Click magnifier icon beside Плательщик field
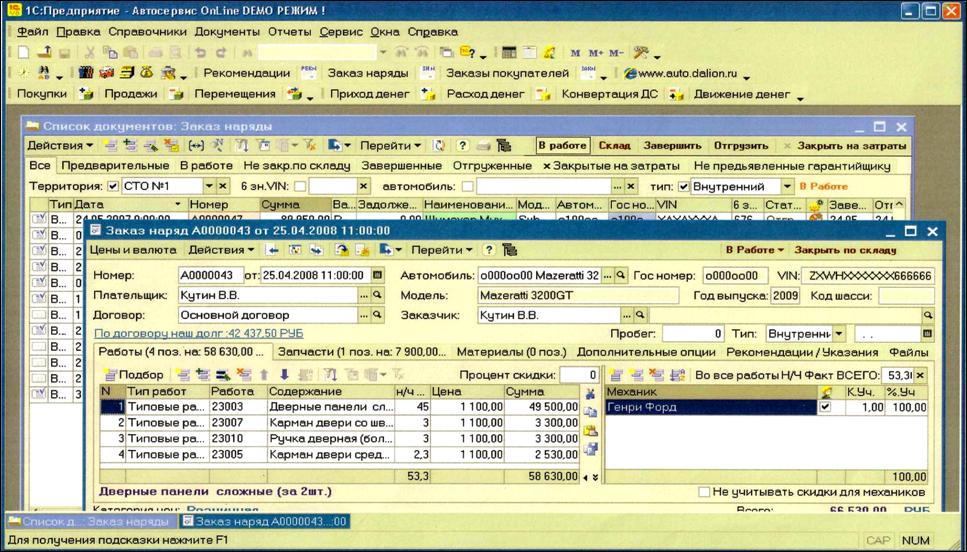The image size is (967, 552). pyautogui.click(x=378, y=296)
